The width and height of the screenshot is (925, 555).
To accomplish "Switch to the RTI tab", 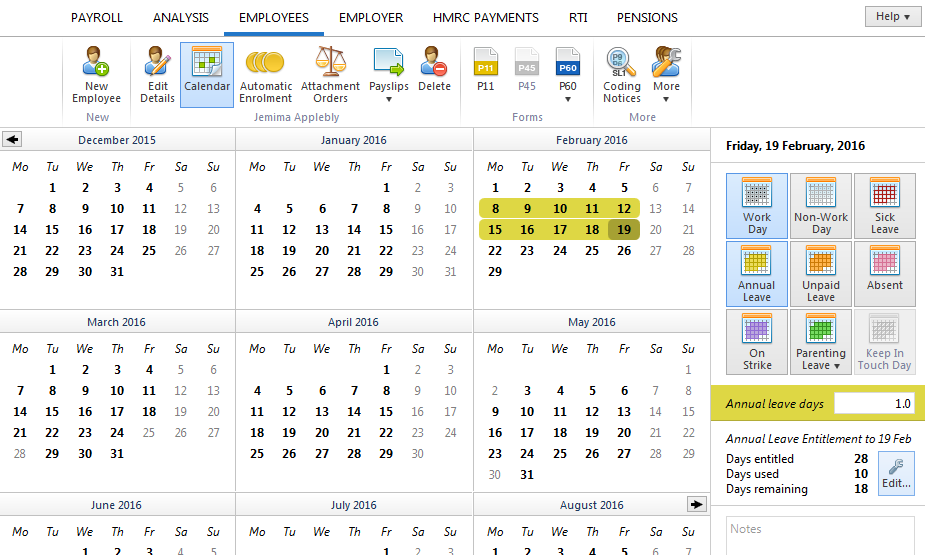I will 578,18.
